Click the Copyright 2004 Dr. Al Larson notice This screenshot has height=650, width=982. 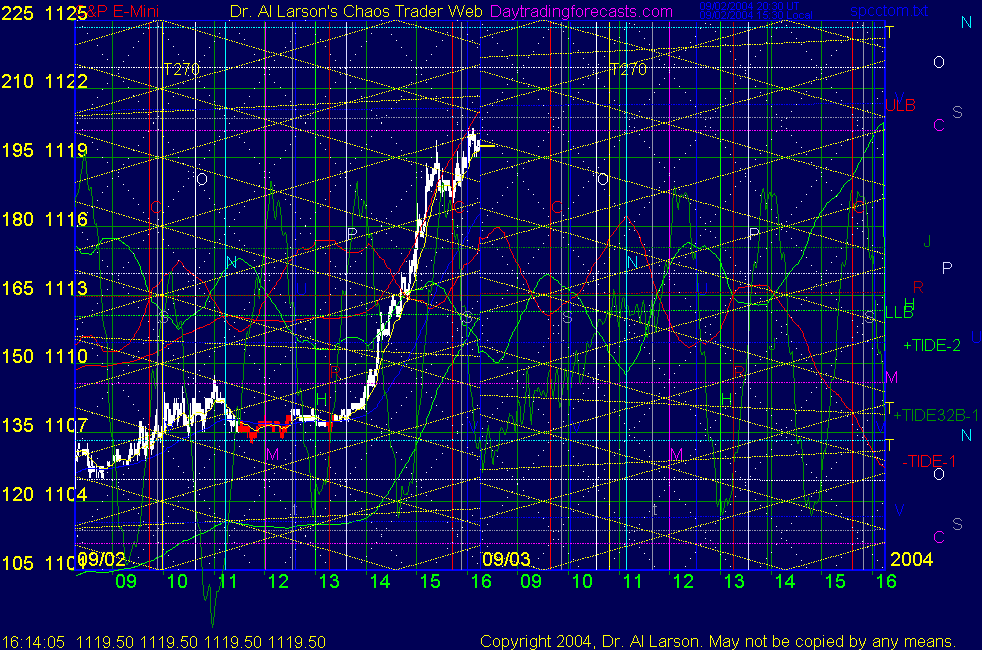[718, 642]
